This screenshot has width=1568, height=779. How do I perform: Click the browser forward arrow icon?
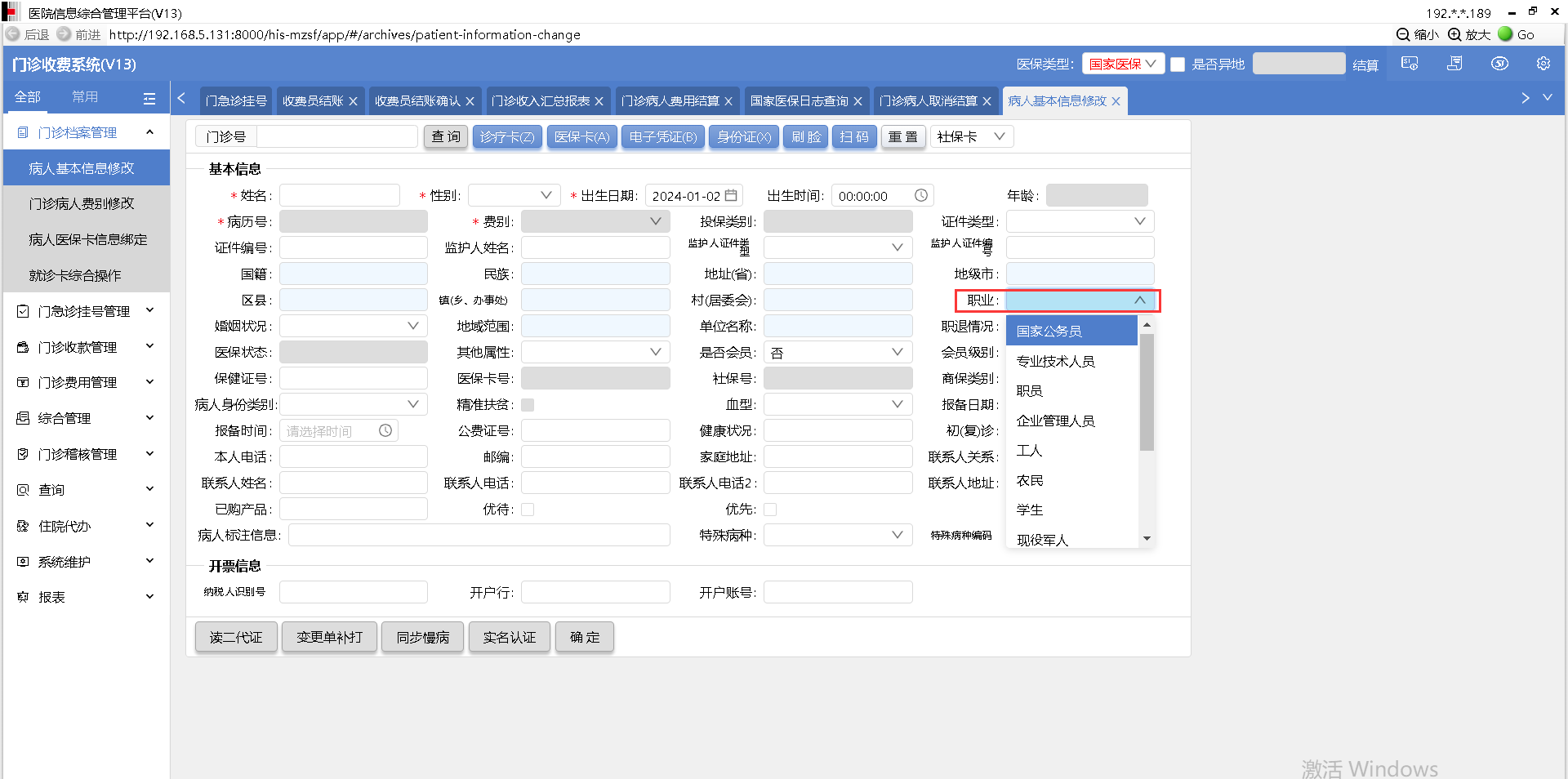pos(64,34)
